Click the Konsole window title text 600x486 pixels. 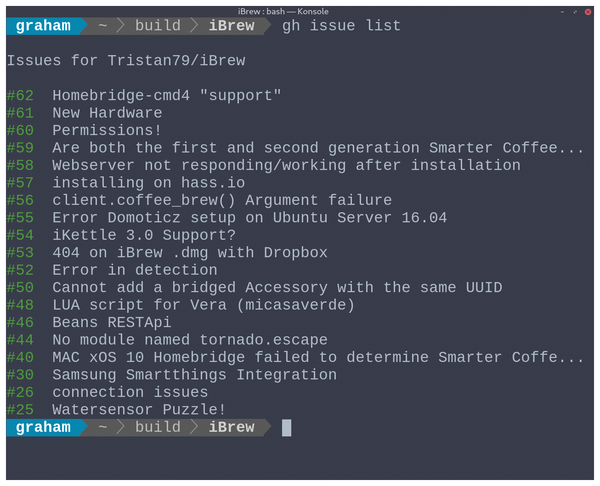pos(283,11)
